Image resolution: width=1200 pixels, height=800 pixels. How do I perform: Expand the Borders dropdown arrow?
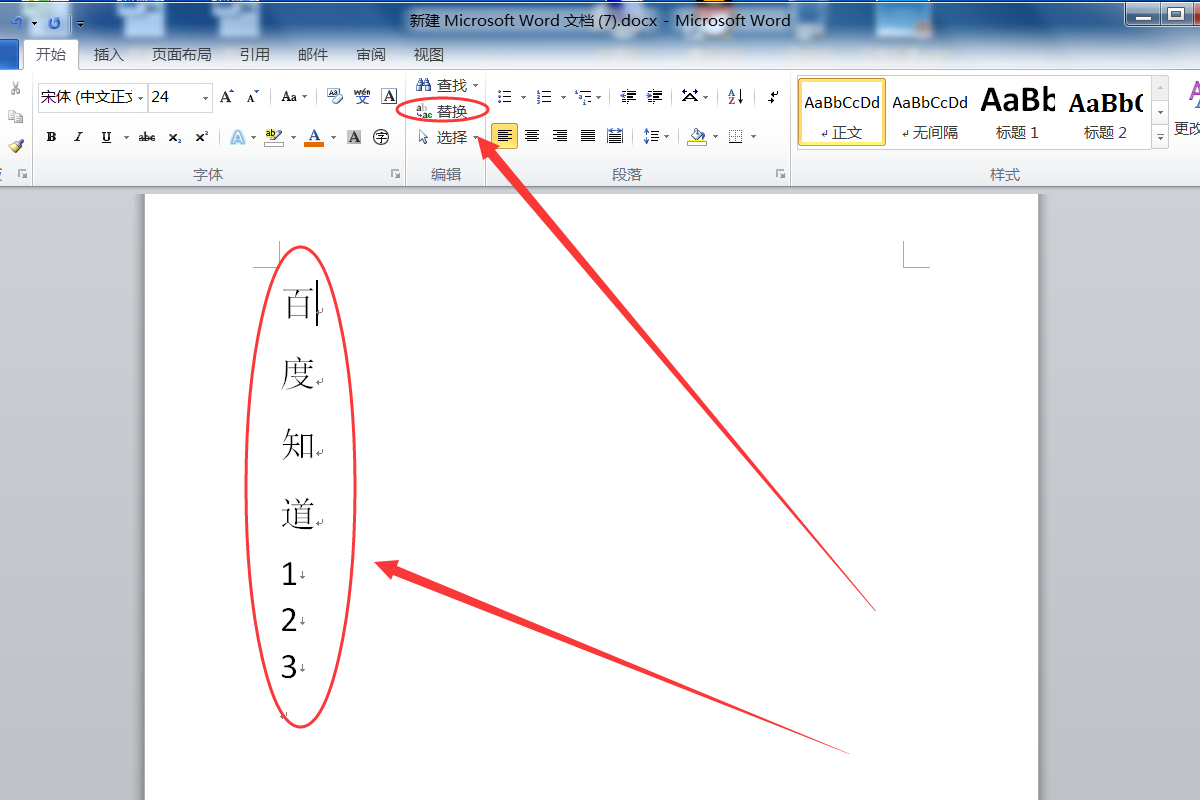click(x=753, y=136)
